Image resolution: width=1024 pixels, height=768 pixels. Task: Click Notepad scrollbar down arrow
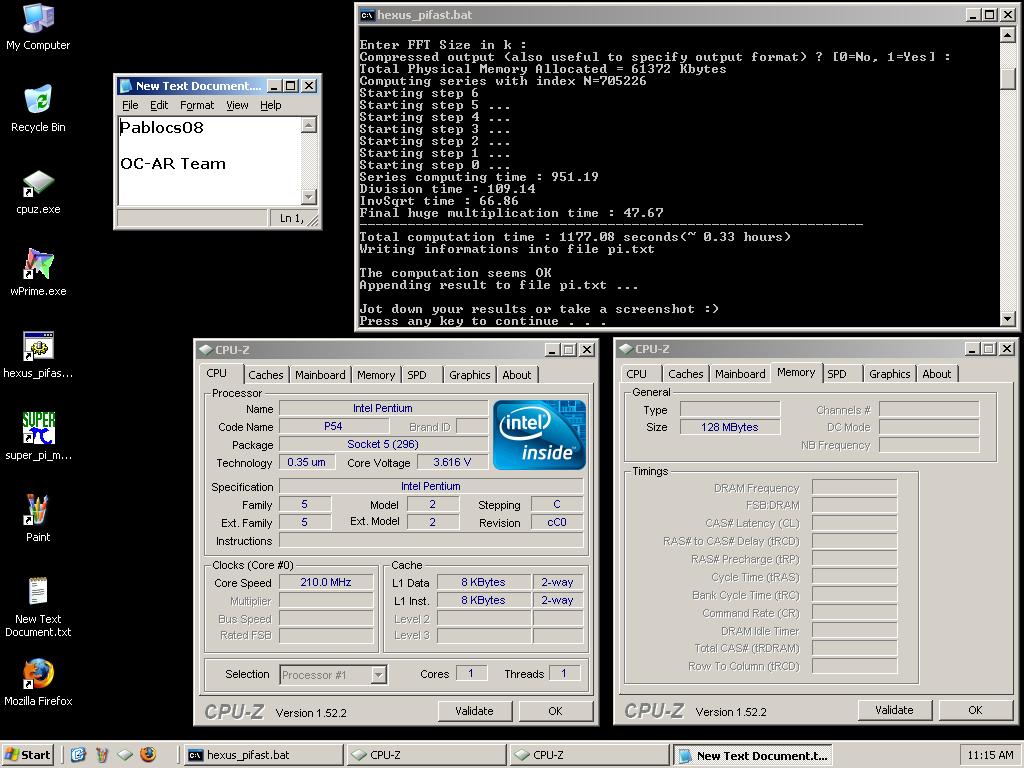click(x=310, y=197)
